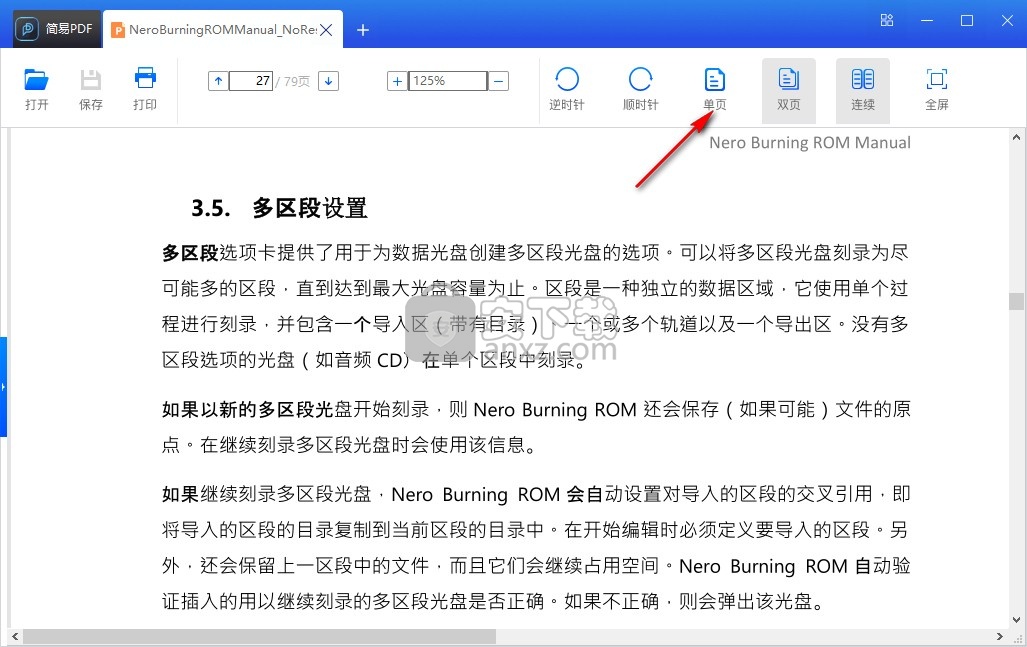
Task: Go to next page with down arrow
Action: point(328,81)
